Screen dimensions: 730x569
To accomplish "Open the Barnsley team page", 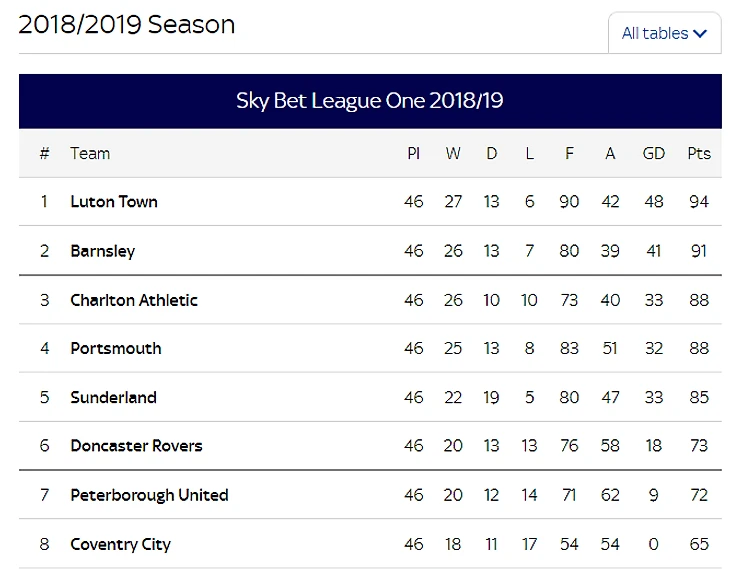I will (102, 250).
